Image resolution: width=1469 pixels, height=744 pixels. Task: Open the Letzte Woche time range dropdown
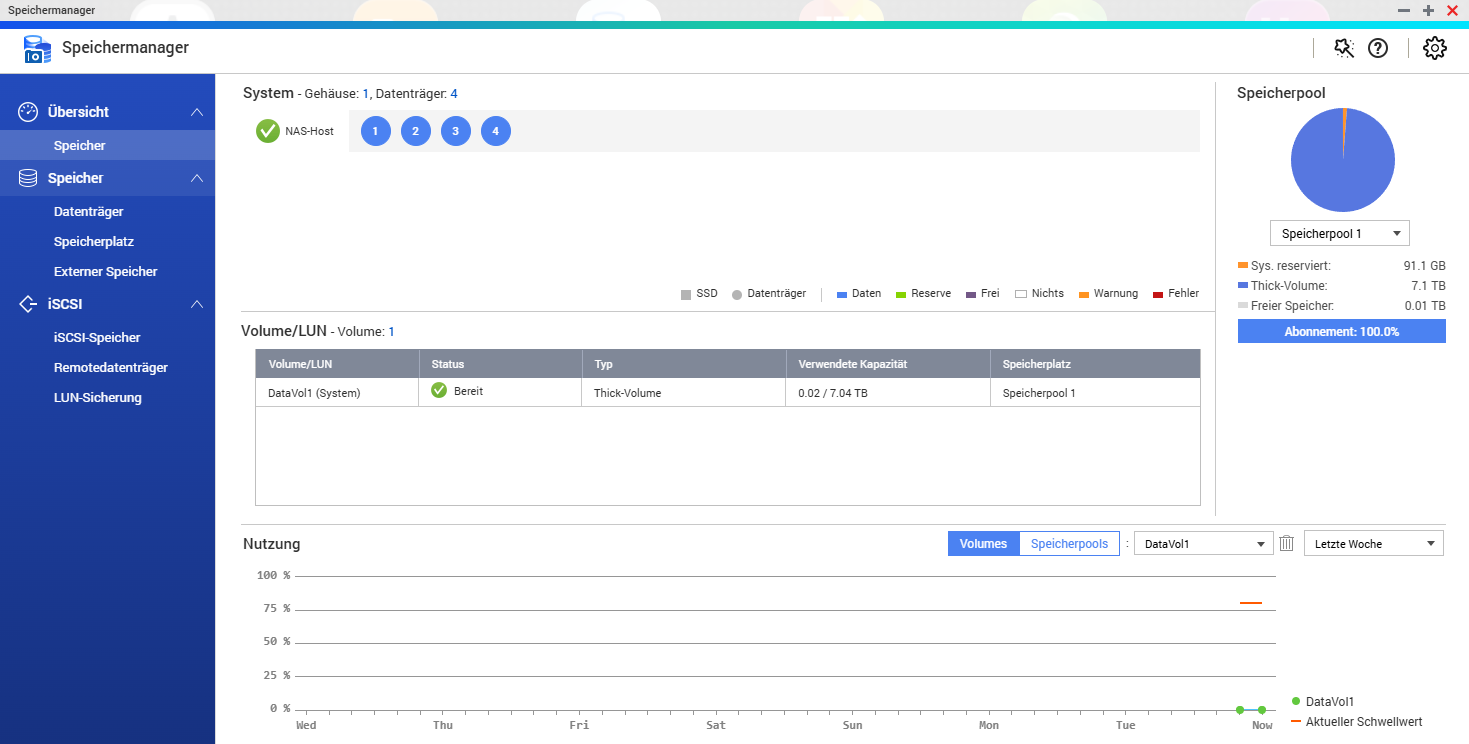1374,543
